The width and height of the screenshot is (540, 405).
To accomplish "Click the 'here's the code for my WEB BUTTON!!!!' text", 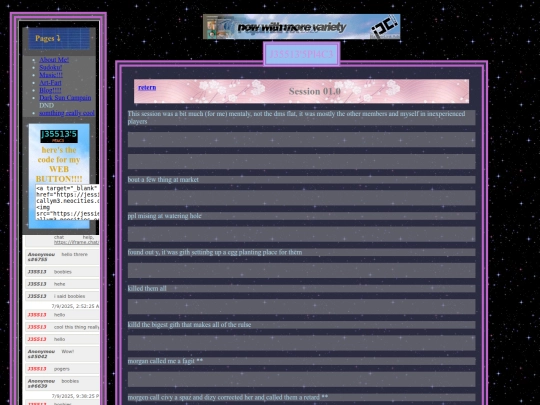I will (59, 164).
